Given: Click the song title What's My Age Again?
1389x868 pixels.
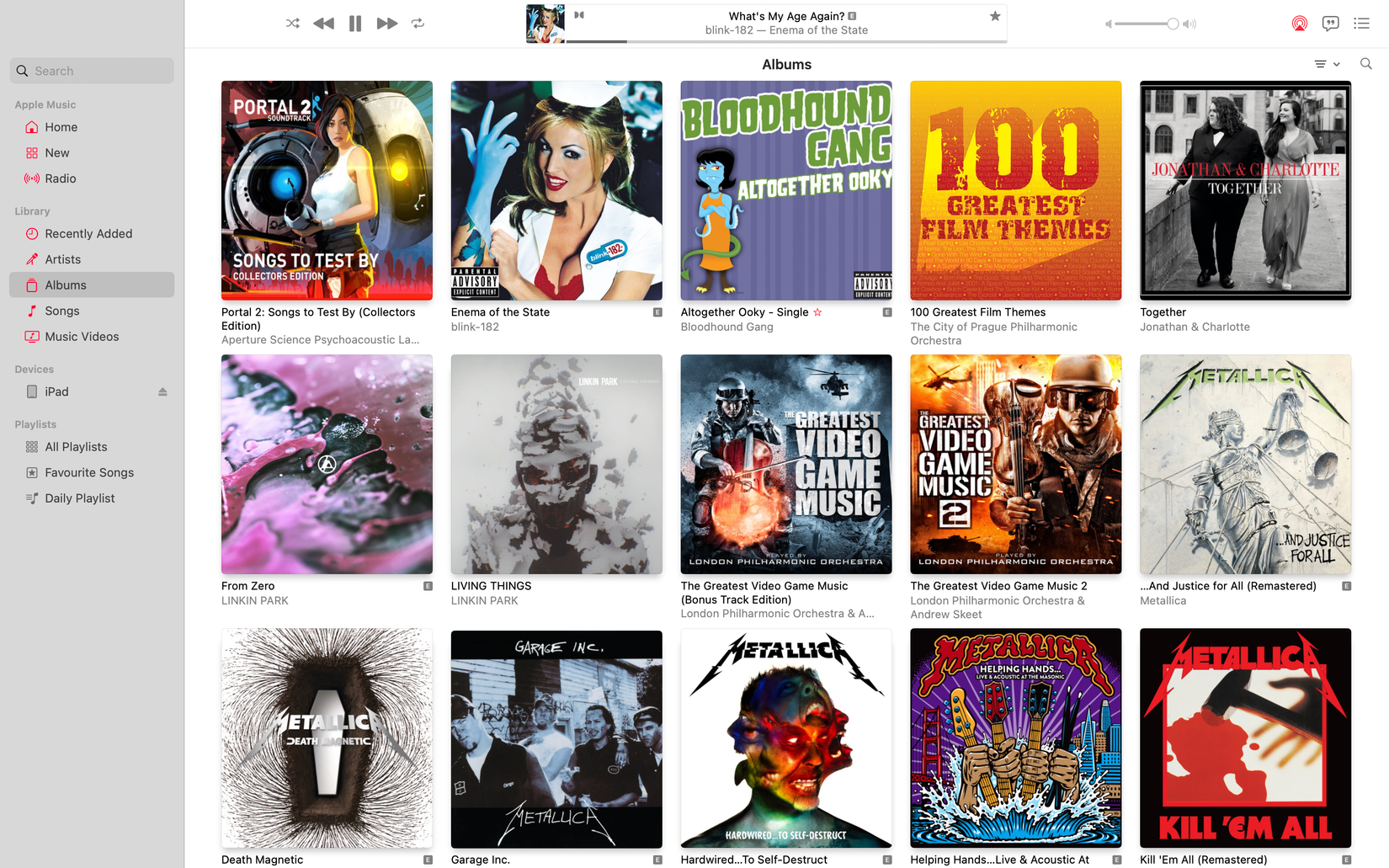Looking at the screenshot, I should coord(786,16).
